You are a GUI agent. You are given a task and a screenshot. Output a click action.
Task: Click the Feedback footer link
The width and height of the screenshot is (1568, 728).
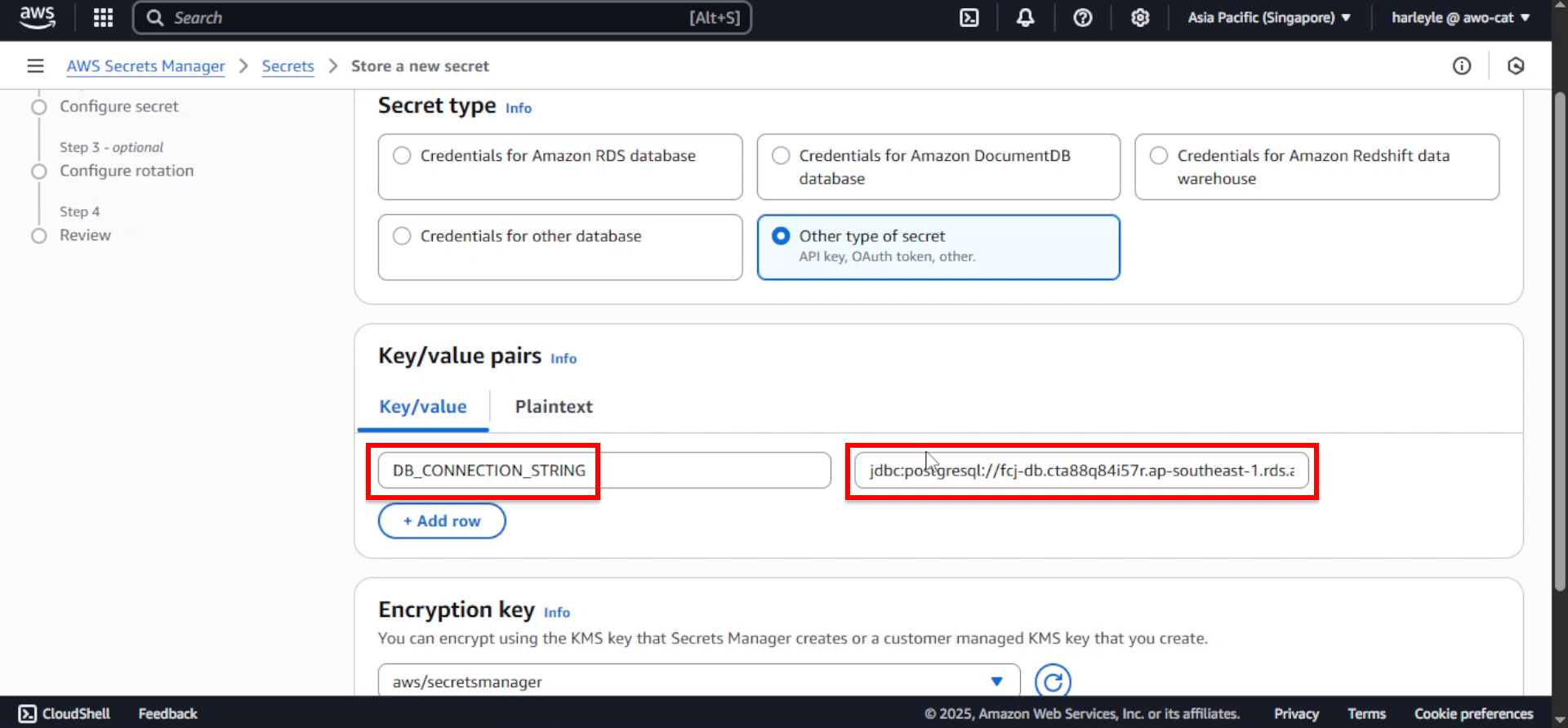point(168,713)
